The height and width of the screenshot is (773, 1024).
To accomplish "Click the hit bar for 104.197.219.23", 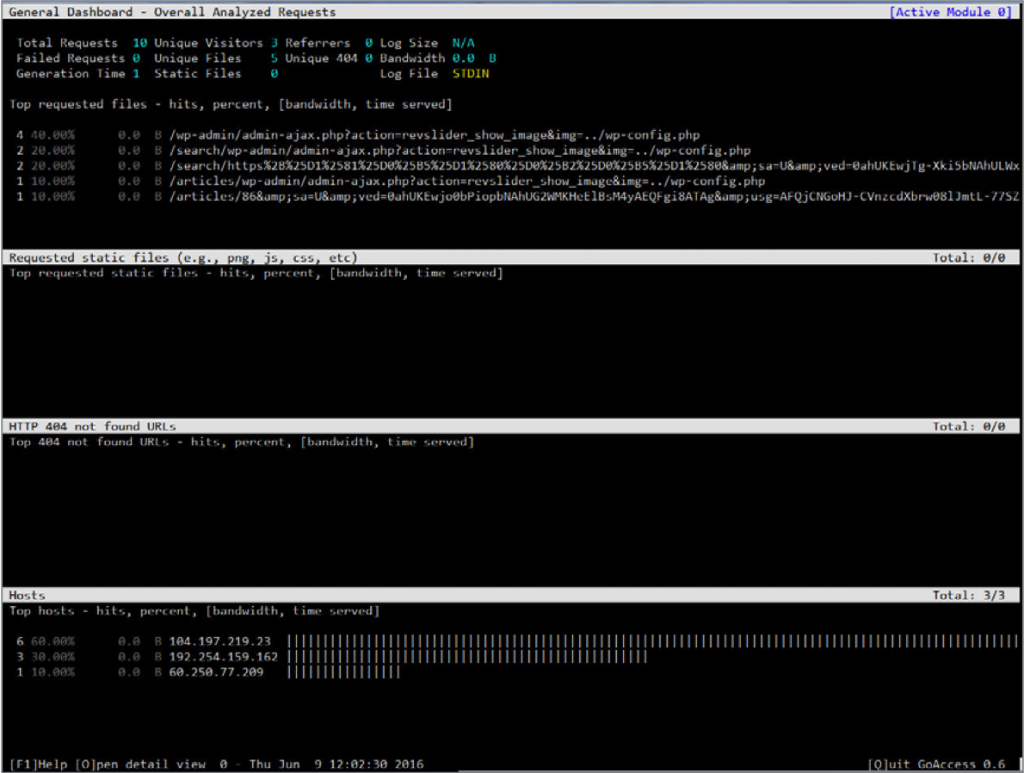I will tap(652, 642).
